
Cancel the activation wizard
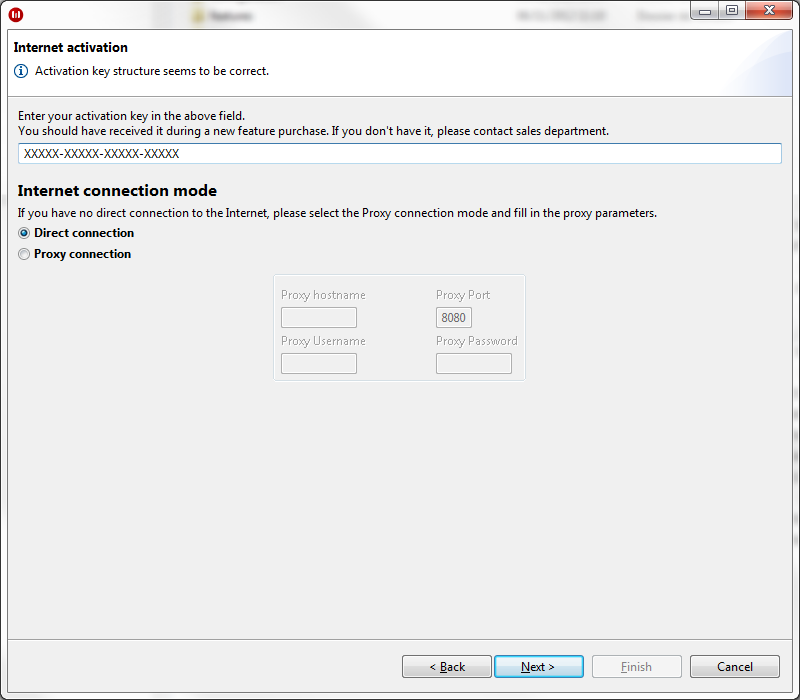click(x=735, y=666)
